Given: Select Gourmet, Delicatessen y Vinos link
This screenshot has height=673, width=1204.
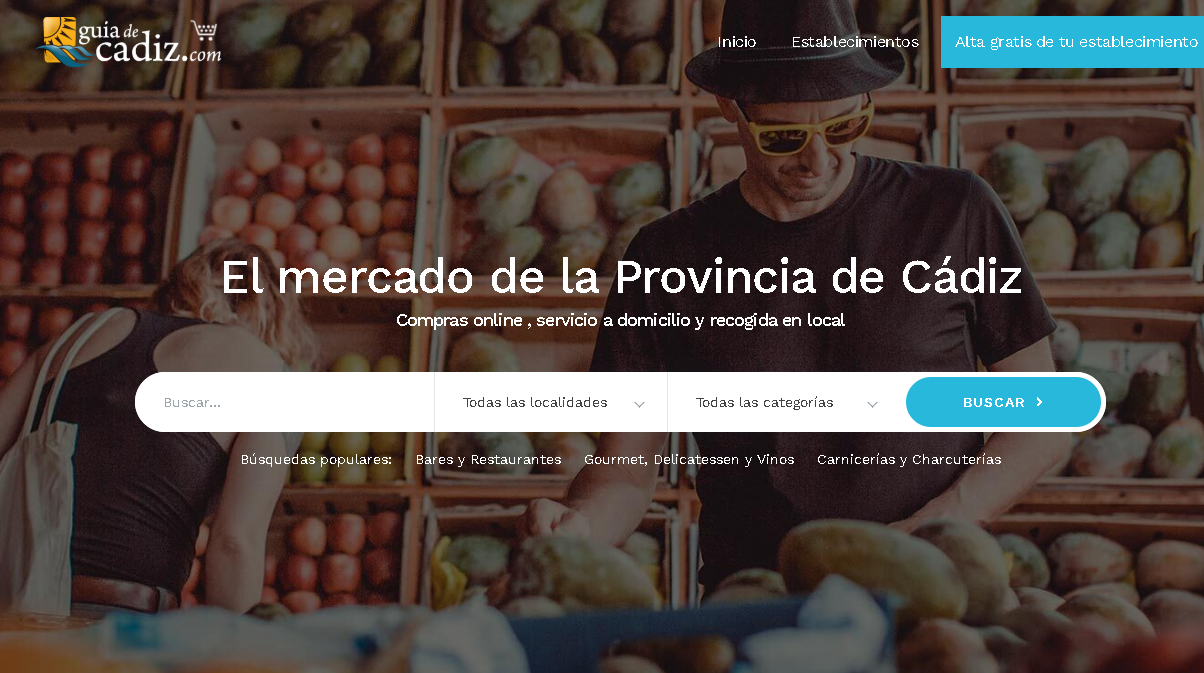Looking at the screenshot, I should [x=689, y=460].
